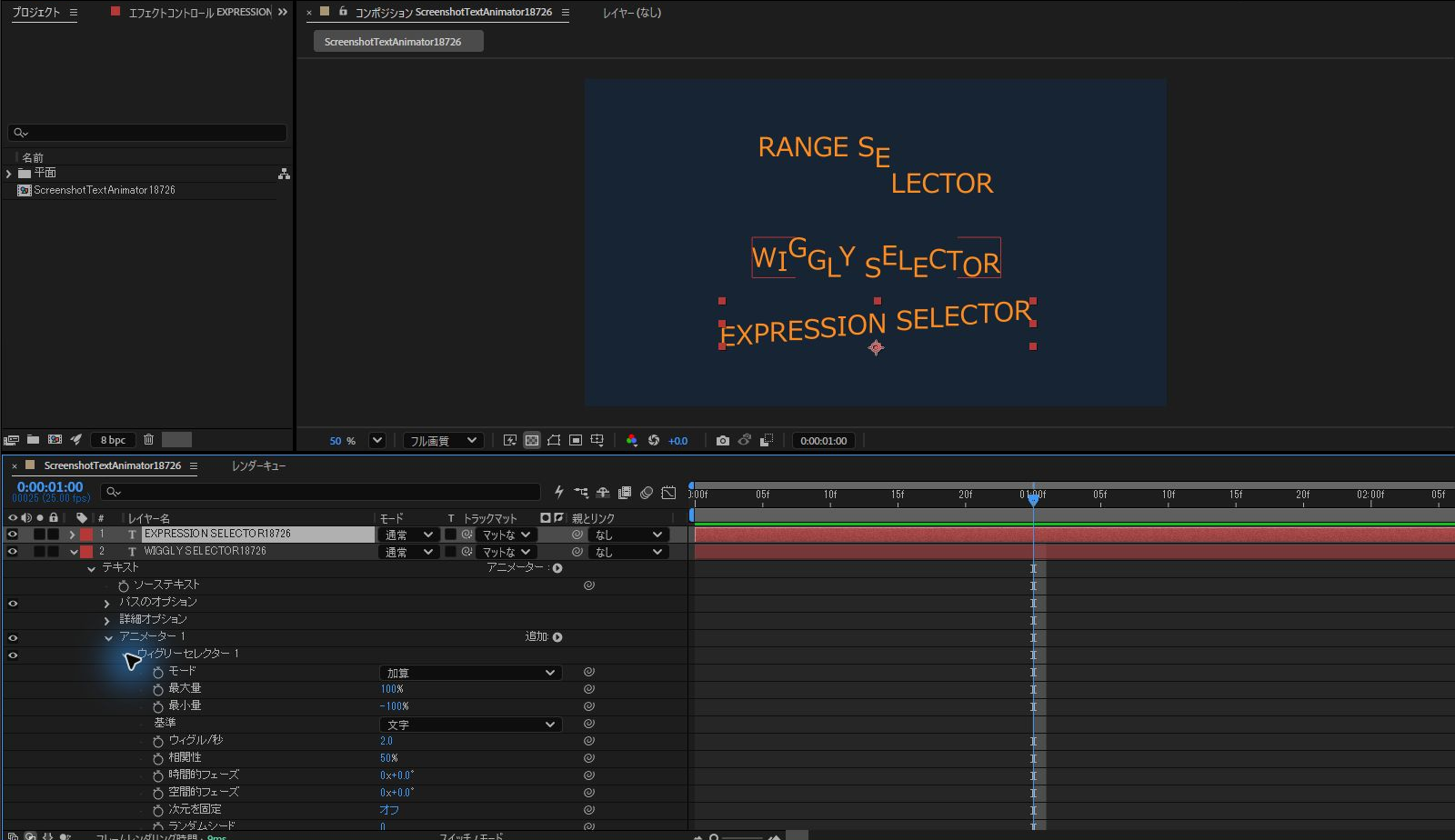Click the Interpret Footage icon in Project panel
The height and width of the screenshot is (840, 1455).
(11, 440)
